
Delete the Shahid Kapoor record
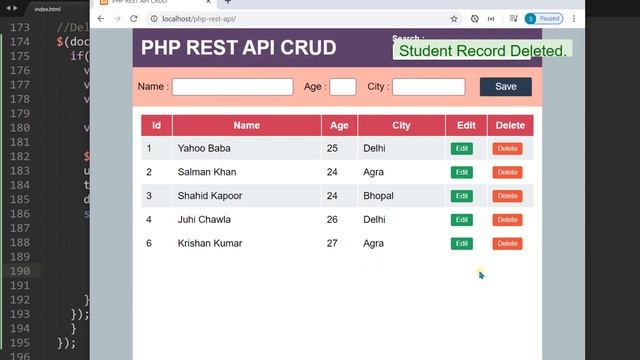coord(507,196)
